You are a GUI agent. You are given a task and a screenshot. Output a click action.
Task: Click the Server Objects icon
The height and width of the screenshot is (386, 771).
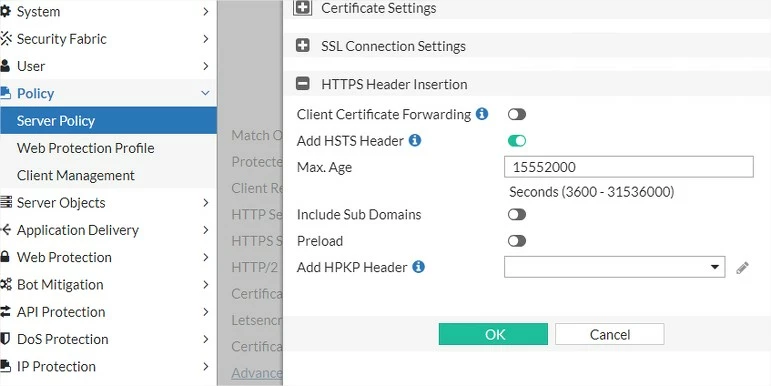(6, 203)
